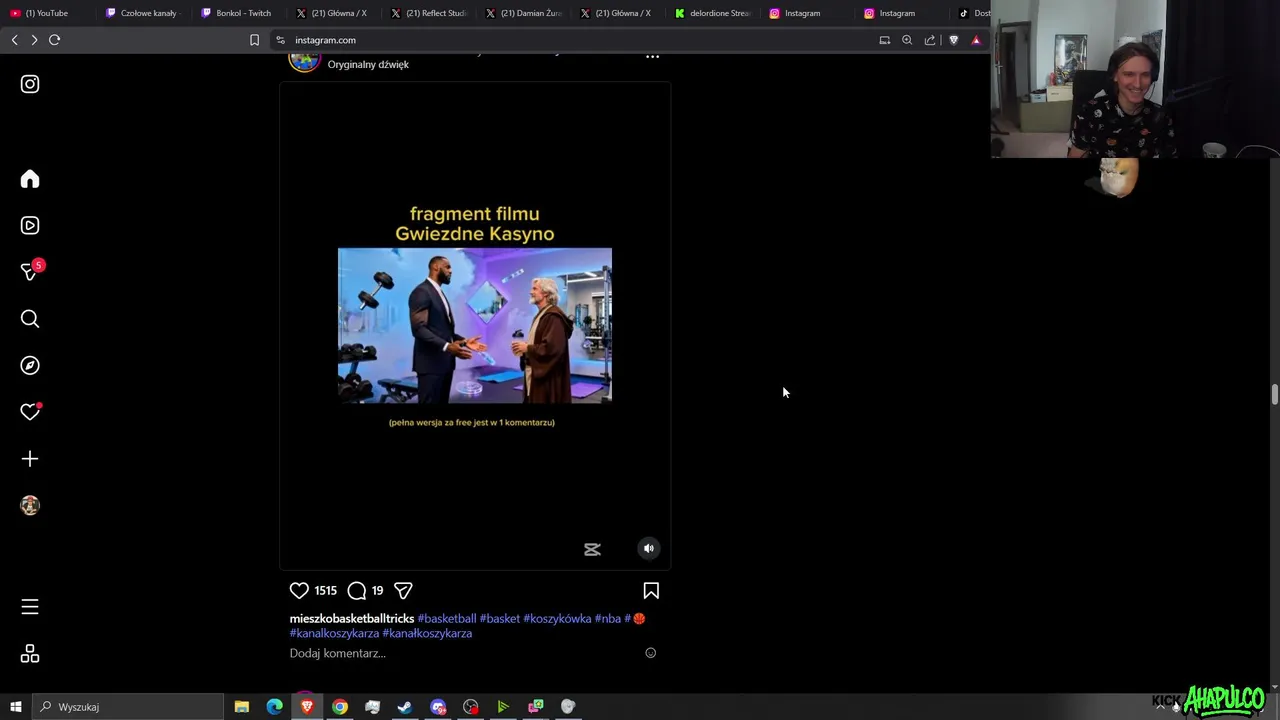Open Messages with 5 unread badge
This screenshot has width=1280, height=720.
point(31,271)
